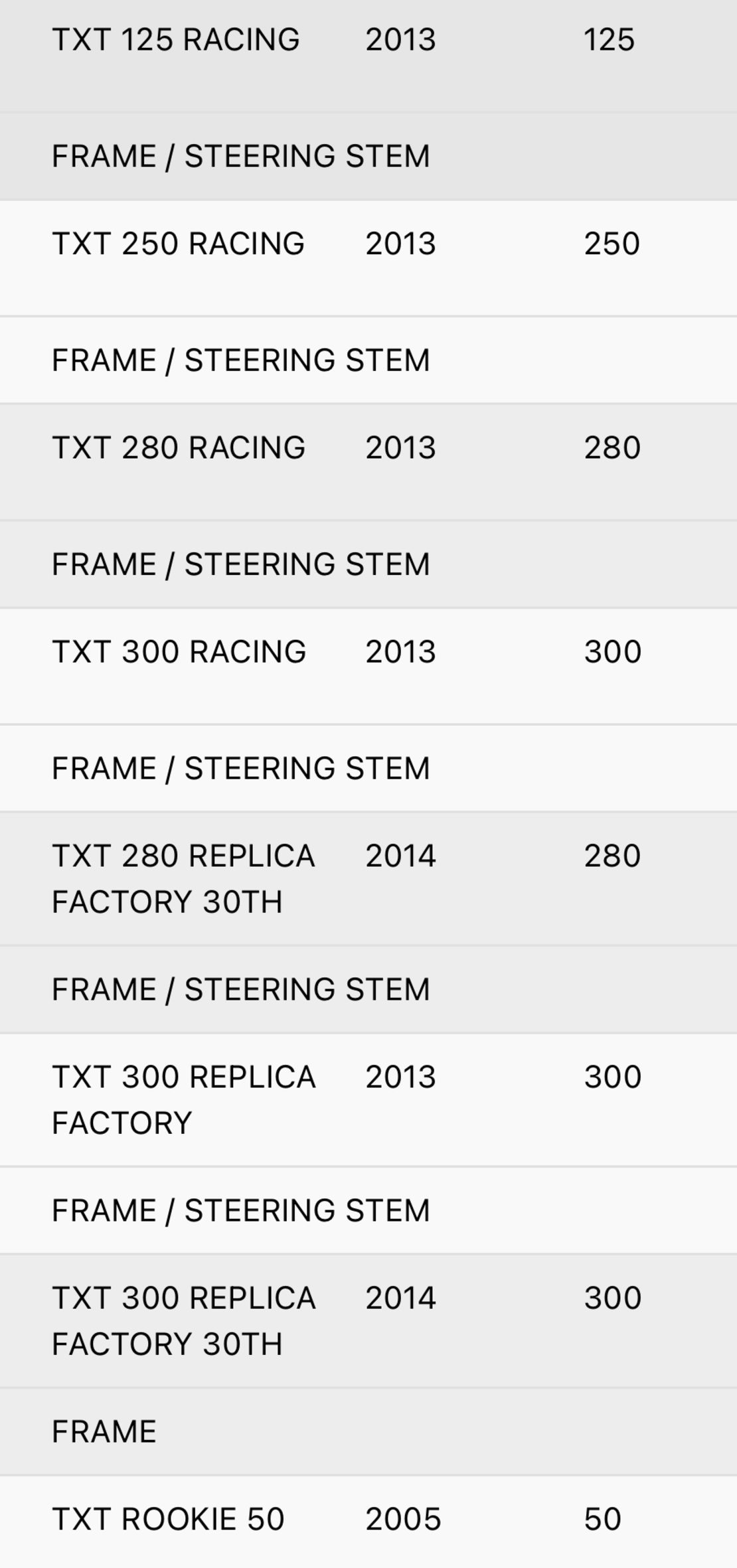
Task: Open FRAME / STEERING STEM under TXT 280 REPLICA
Action: pyautogui.click(x=368, y=989)
